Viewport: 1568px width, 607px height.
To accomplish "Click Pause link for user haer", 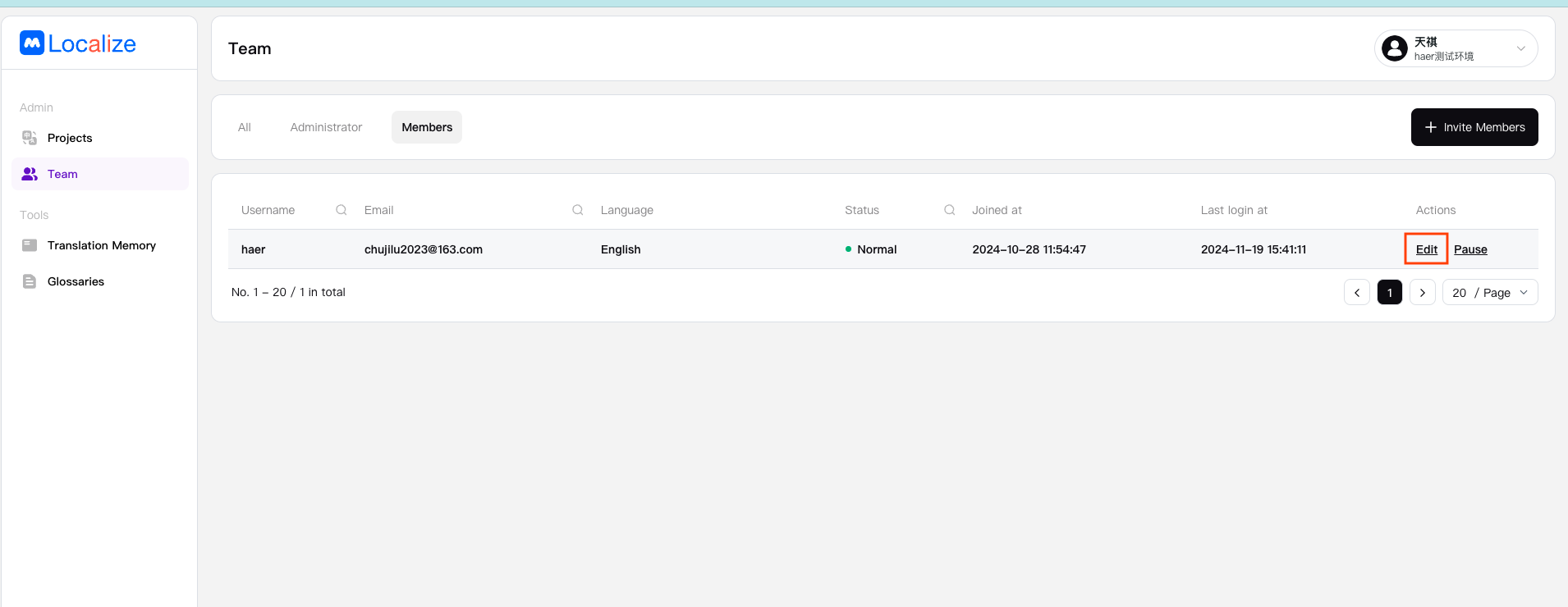I will (1470, 249).
